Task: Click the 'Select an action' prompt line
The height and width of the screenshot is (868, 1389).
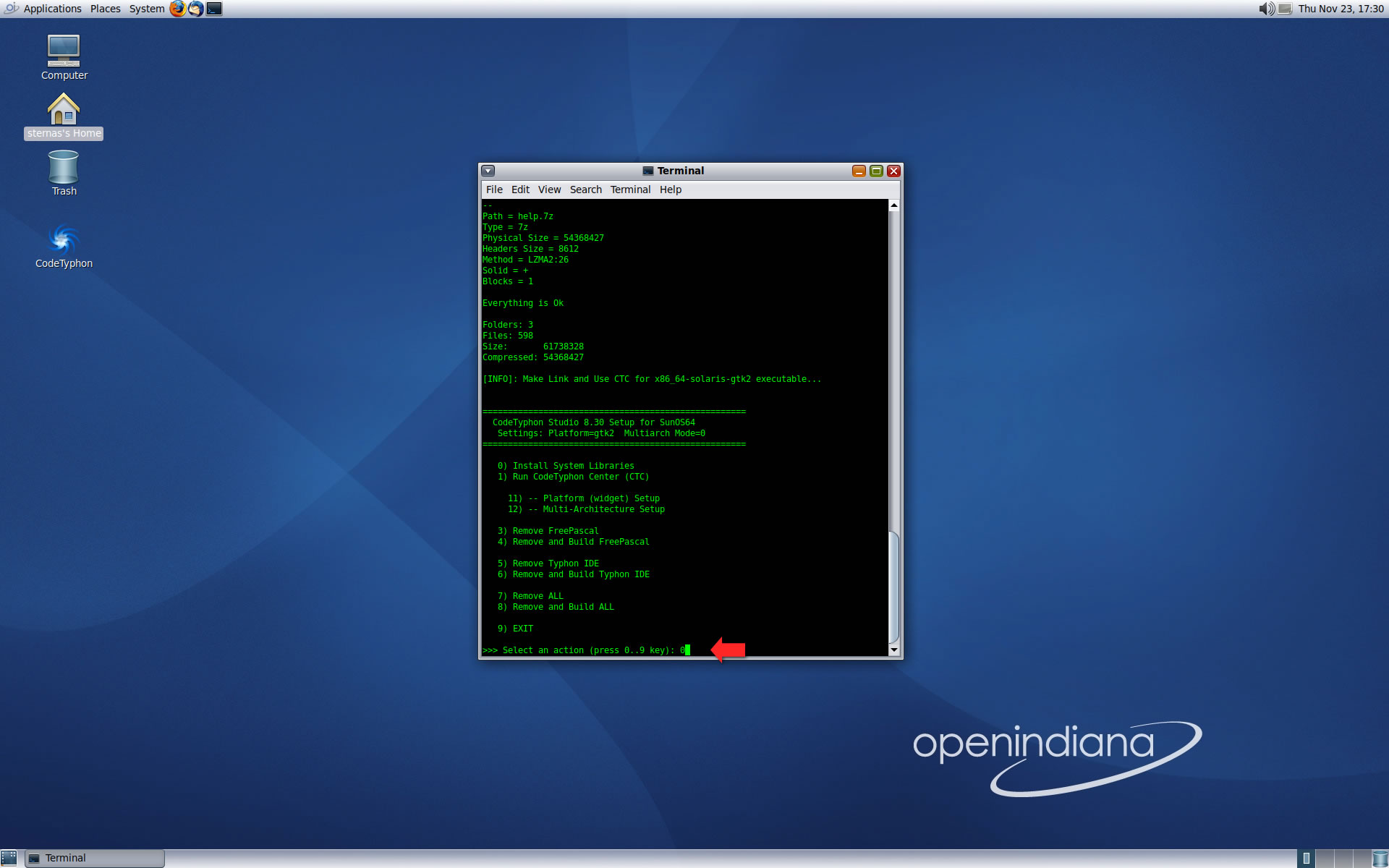Action: coord(586,650)
